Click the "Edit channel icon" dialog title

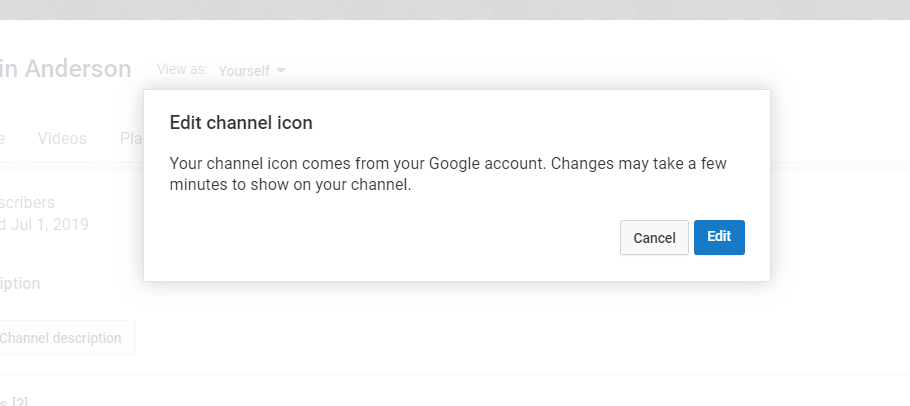[x=241, y=123]
